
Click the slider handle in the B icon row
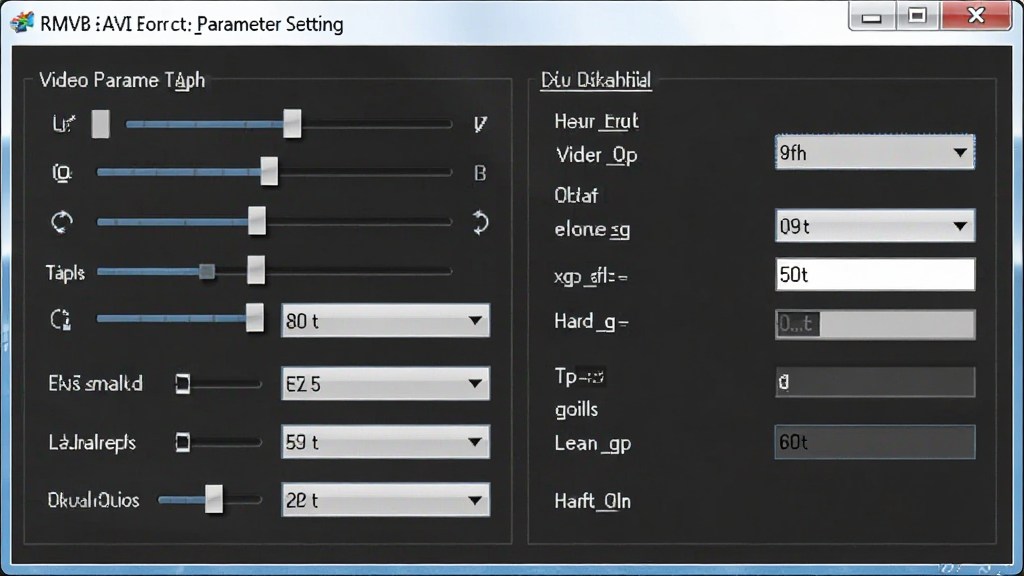[269, 172]
